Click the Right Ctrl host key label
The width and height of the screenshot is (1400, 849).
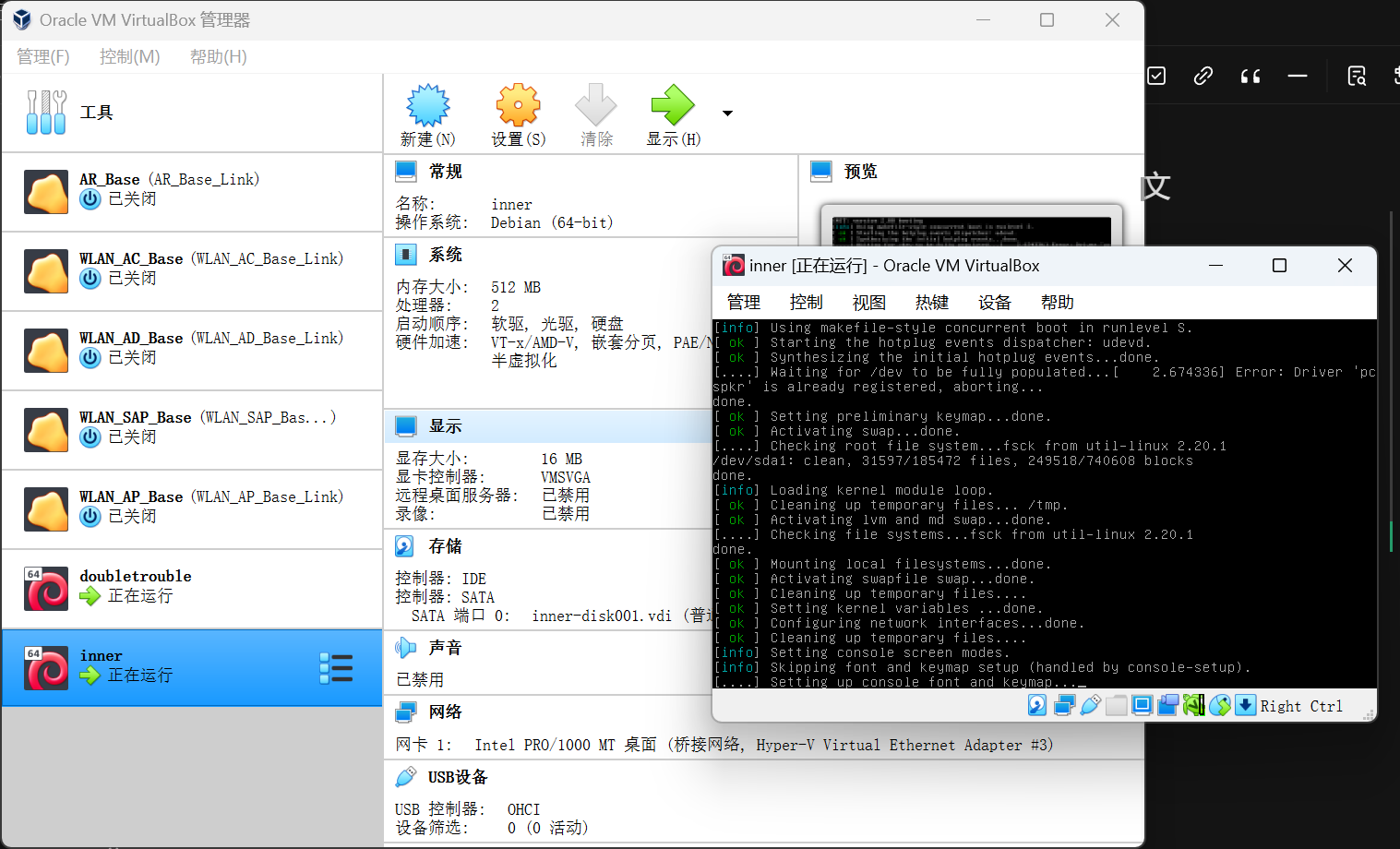click(x=1301, y=706)
